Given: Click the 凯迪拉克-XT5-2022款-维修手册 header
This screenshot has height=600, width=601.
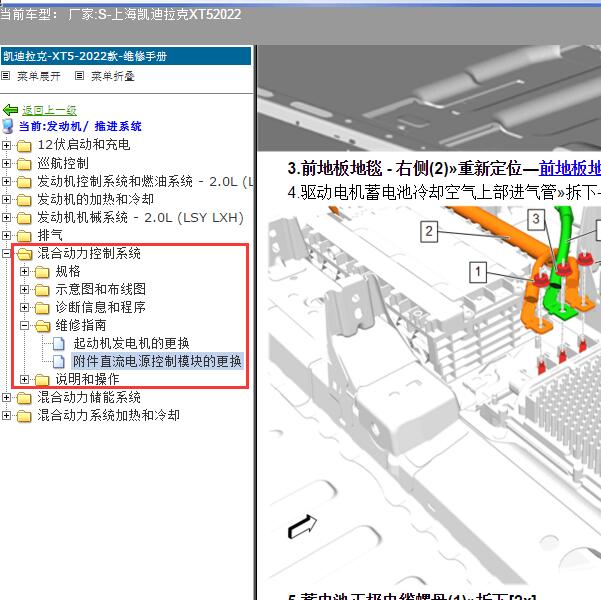Looking at the screenshot, I should click(x=126, y=56).
